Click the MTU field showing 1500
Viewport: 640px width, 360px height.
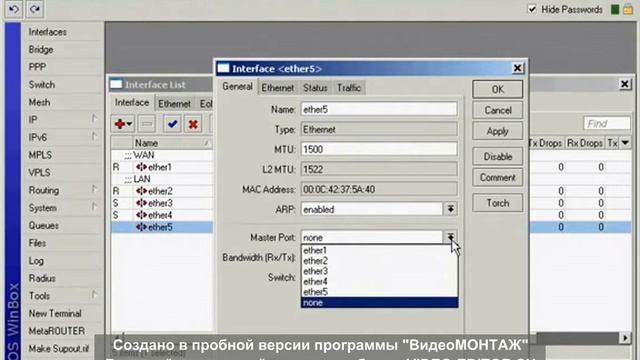[x=379, y=149]
